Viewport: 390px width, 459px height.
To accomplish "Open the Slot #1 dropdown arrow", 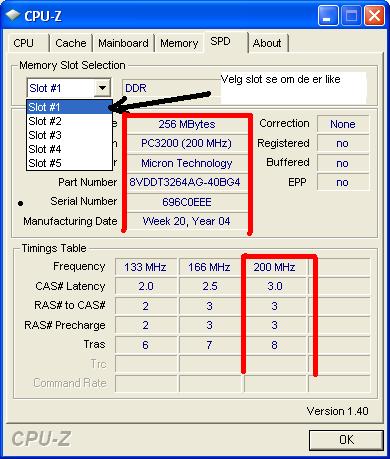I will point(102,88).
